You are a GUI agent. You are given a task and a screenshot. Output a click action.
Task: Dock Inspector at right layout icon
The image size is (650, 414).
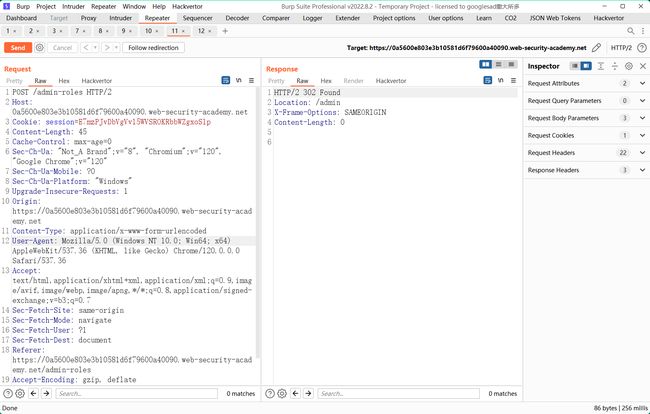pos(586,66)
